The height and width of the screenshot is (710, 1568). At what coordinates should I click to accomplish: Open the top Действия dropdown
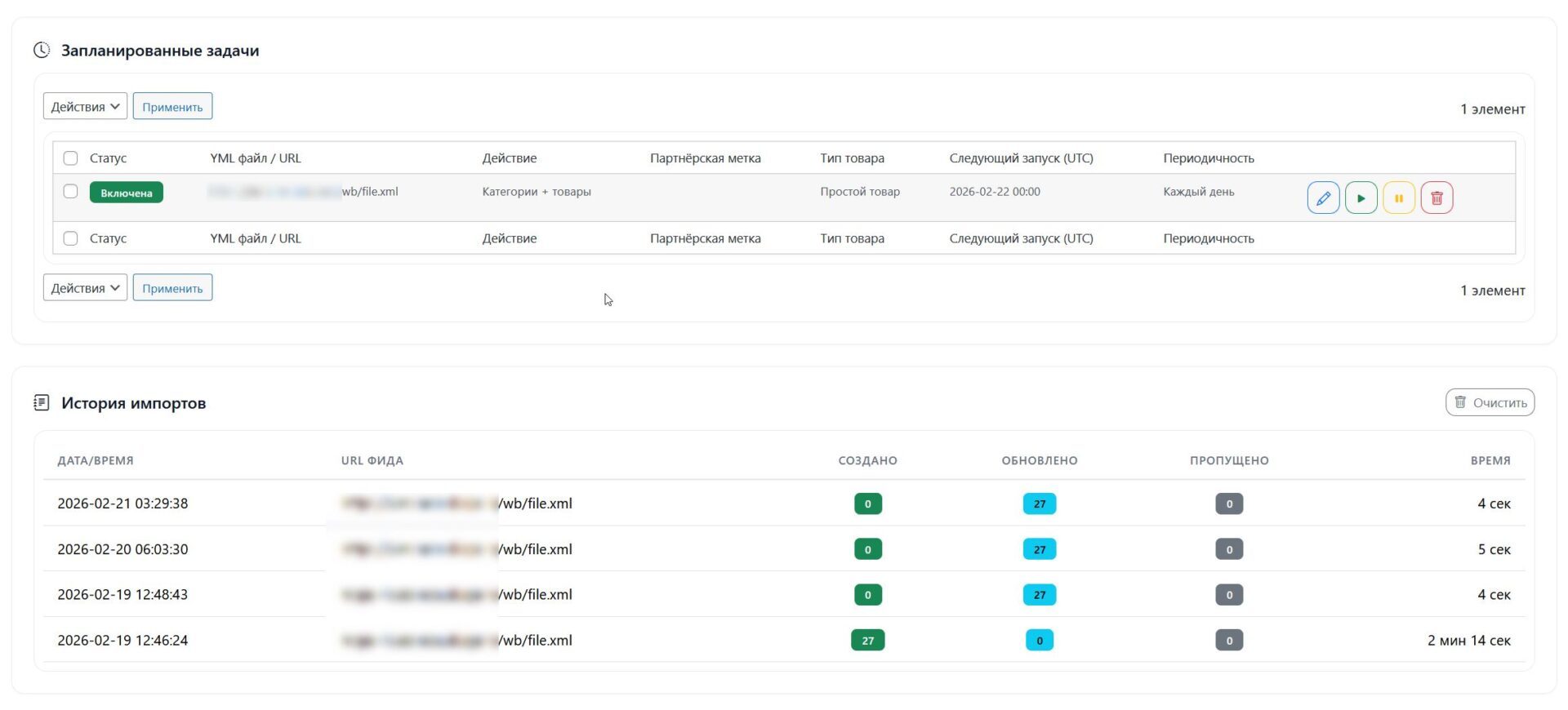click(x=85, y=106)
